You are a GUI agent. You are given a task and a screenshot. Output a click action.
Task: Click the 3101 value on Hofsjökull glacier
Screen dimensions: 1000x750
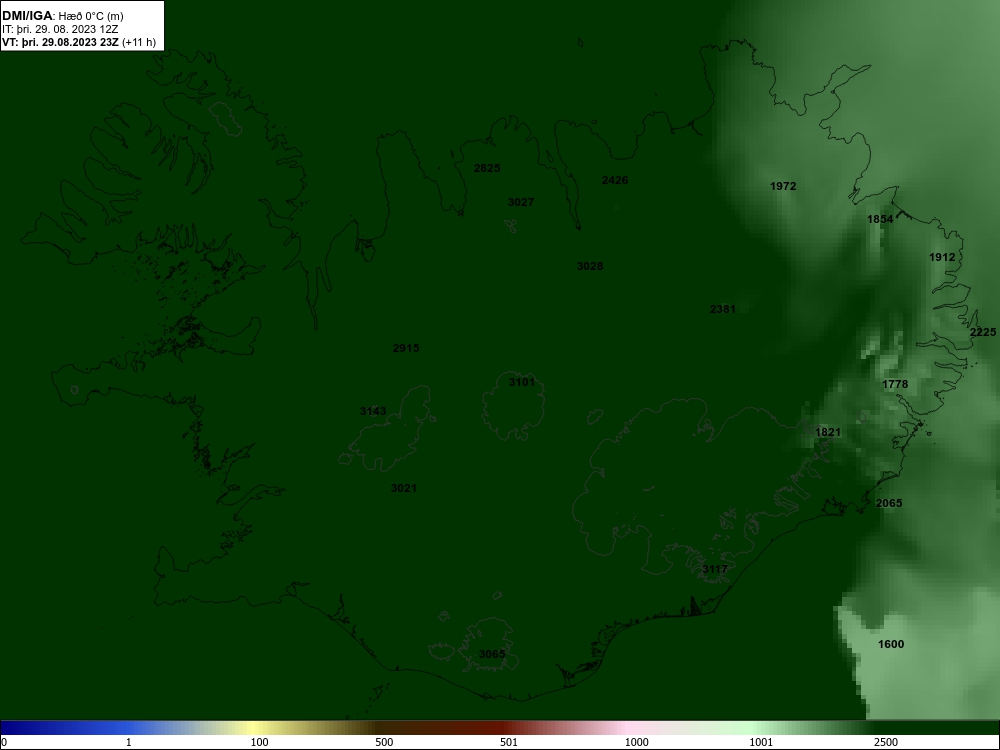[522, 383]
